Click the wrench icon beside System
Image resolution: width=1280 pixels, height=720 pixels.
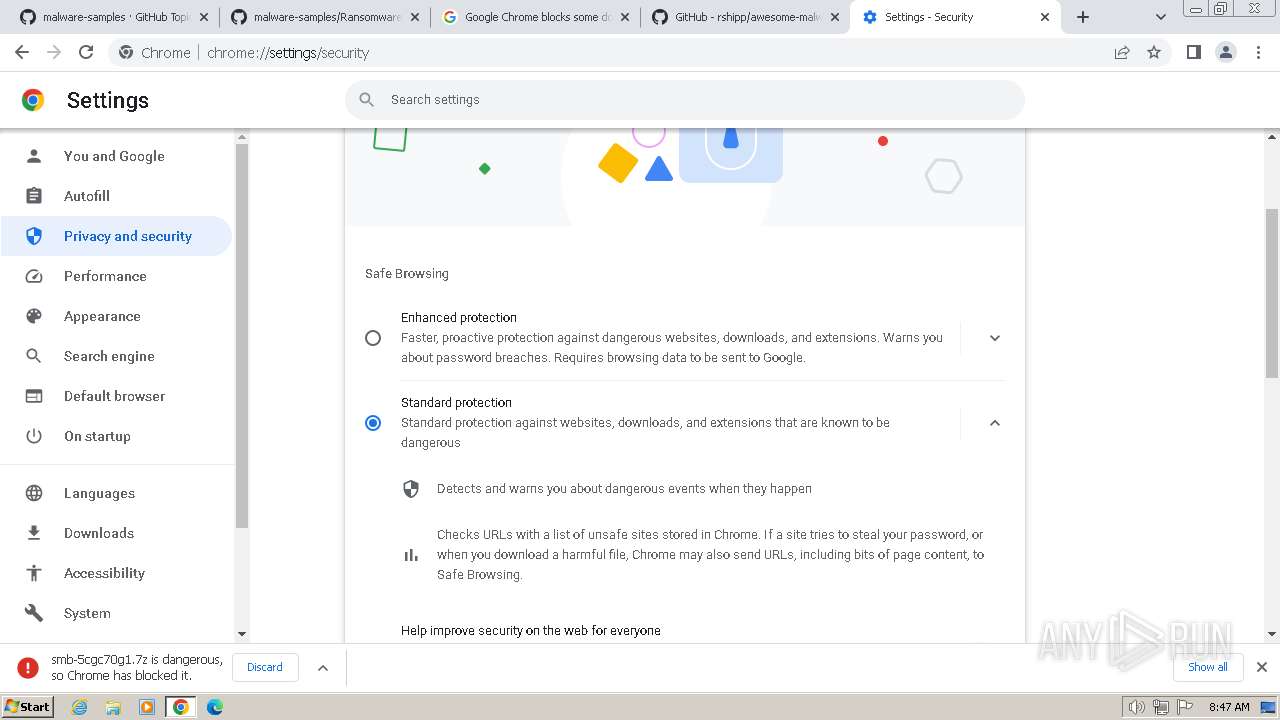coord(34,613)
